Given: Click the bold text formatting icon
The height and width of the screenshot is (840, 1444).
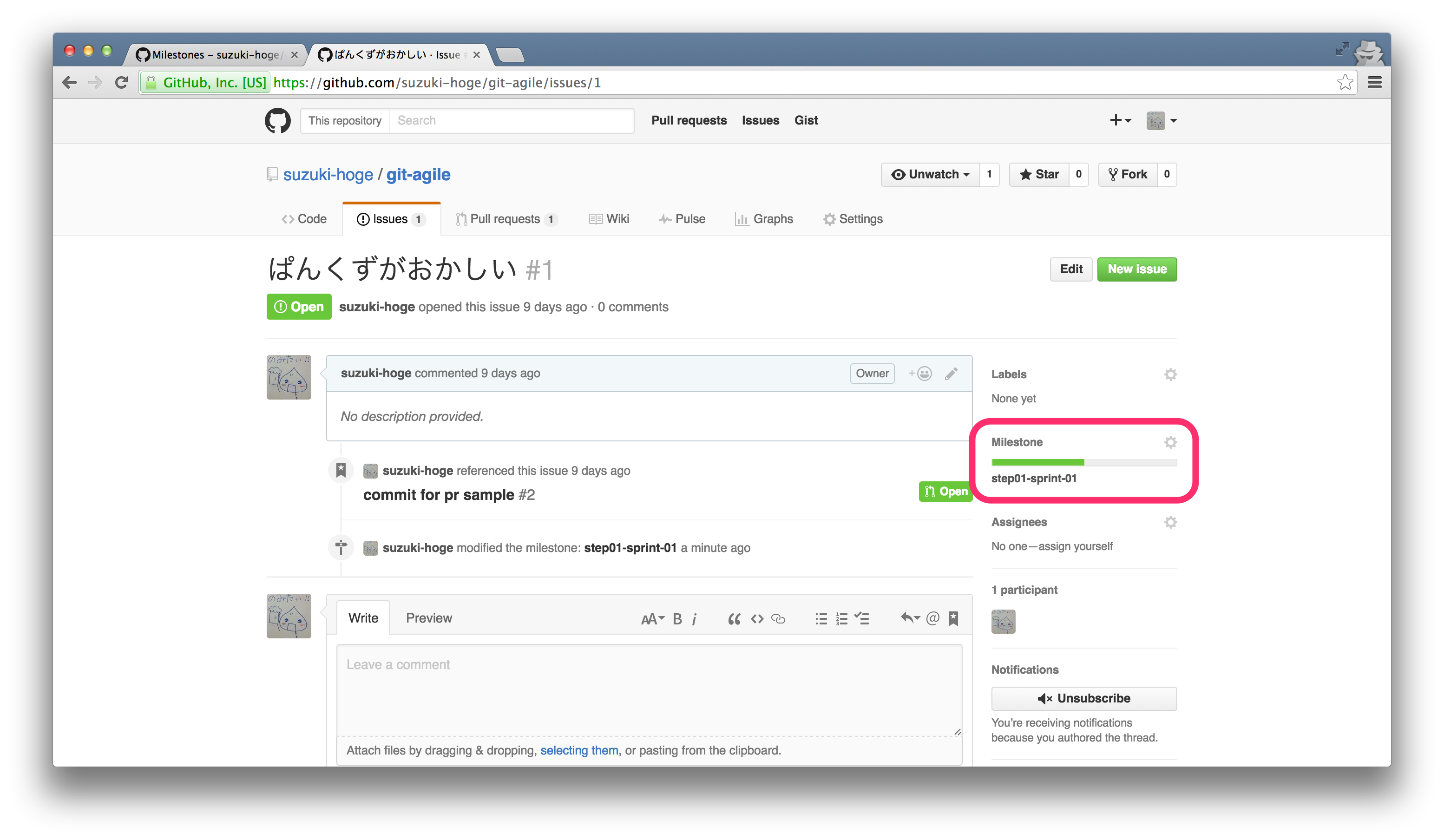Looking at the screenshot, I should [x=677, y=619].
